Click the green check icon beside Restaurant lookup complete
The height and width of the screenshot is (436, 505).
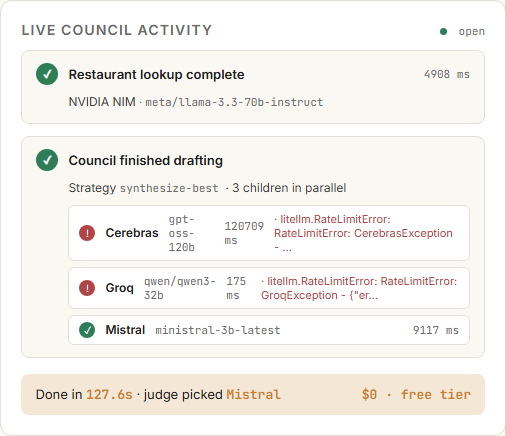(x=47, y=74)
